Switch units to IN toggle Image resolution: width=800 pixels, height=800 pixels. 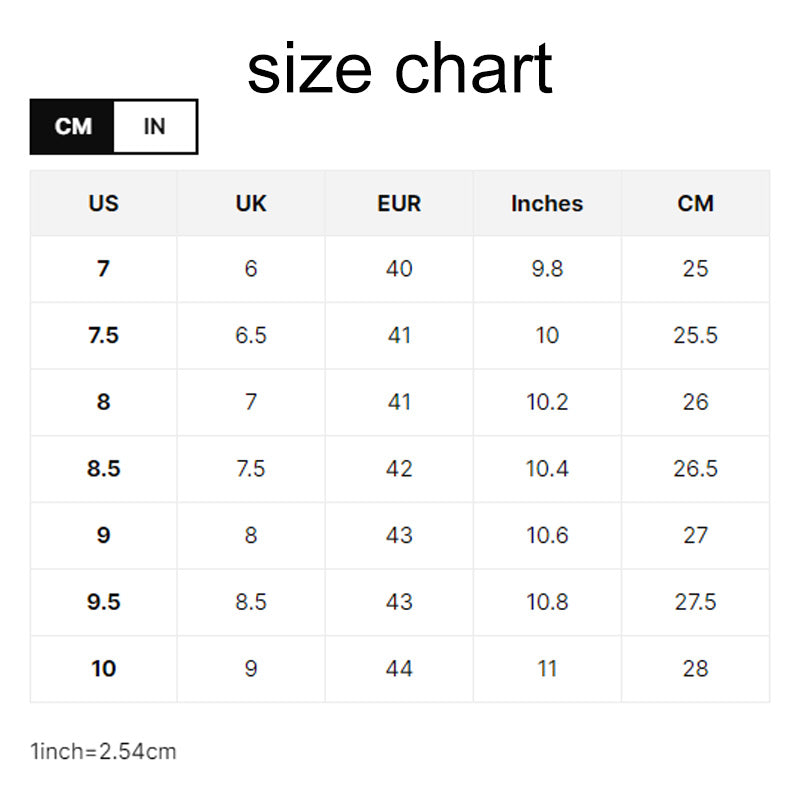click(x=155, y=127)
